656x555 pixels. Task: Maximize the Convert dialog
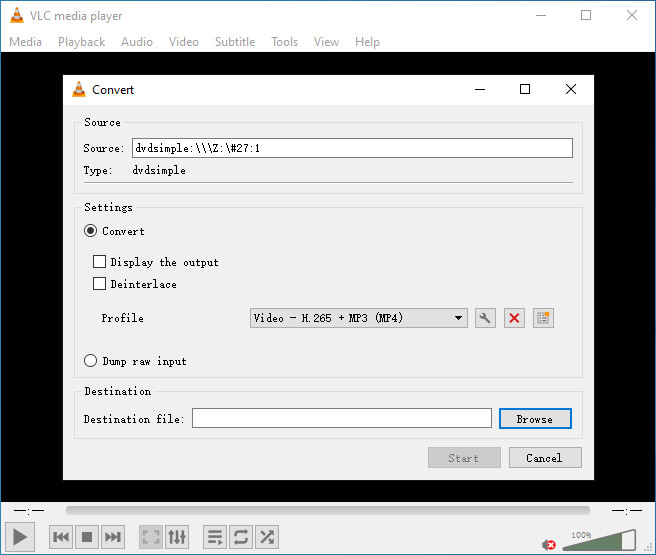point(525,89)
